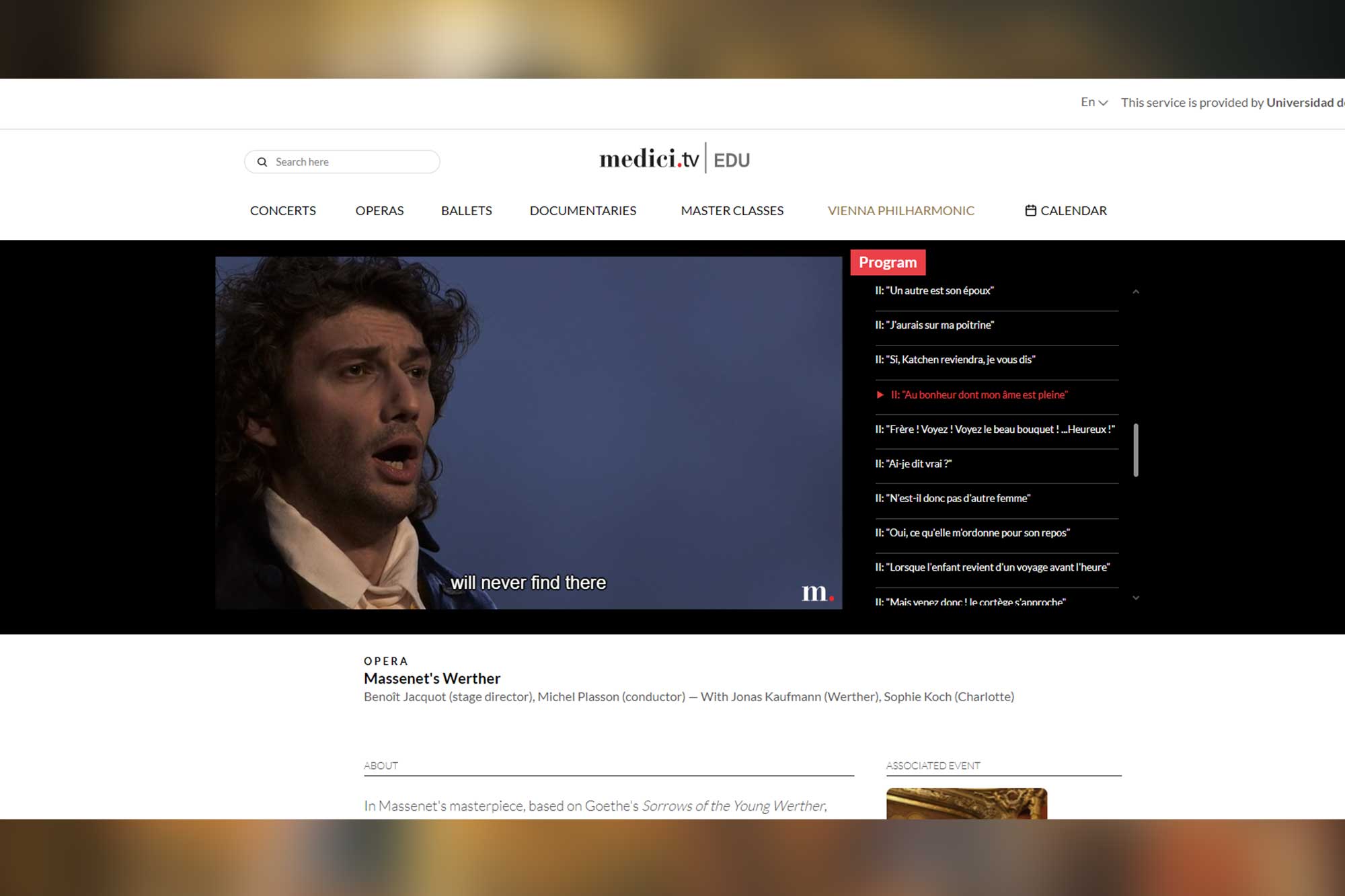
Task: Click the m. watermark on the video
Action: pos(817,592)
